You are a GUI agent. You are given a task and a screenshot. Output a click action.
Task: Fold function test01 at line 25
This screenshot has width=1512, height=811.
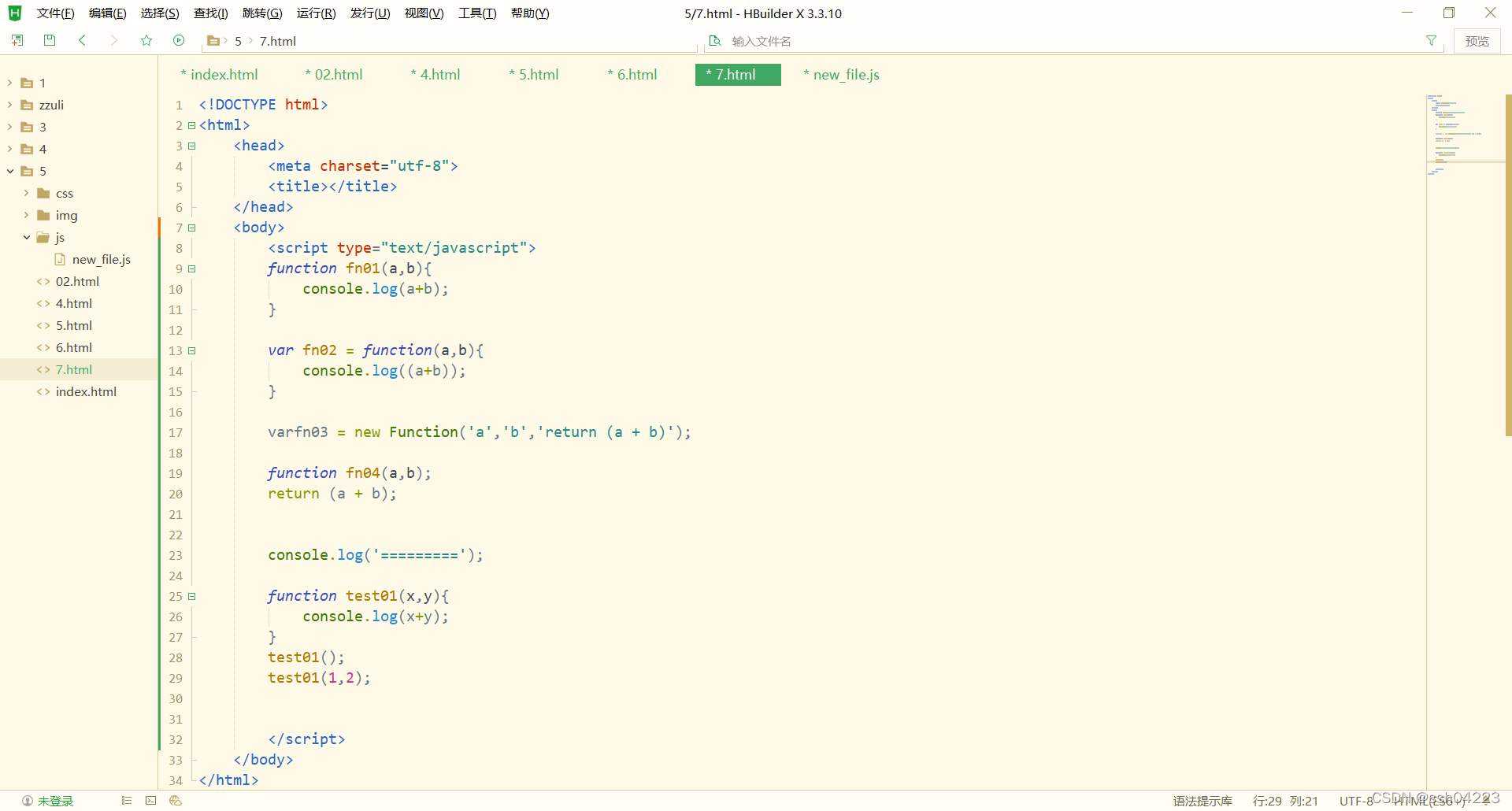191,596
